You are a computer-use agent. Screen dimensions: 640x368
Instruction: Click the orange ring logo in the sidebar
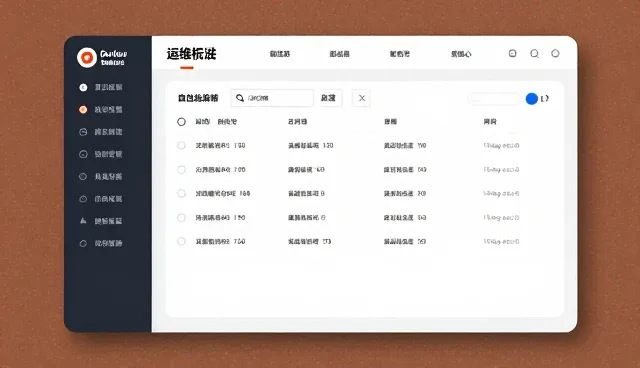87,57
